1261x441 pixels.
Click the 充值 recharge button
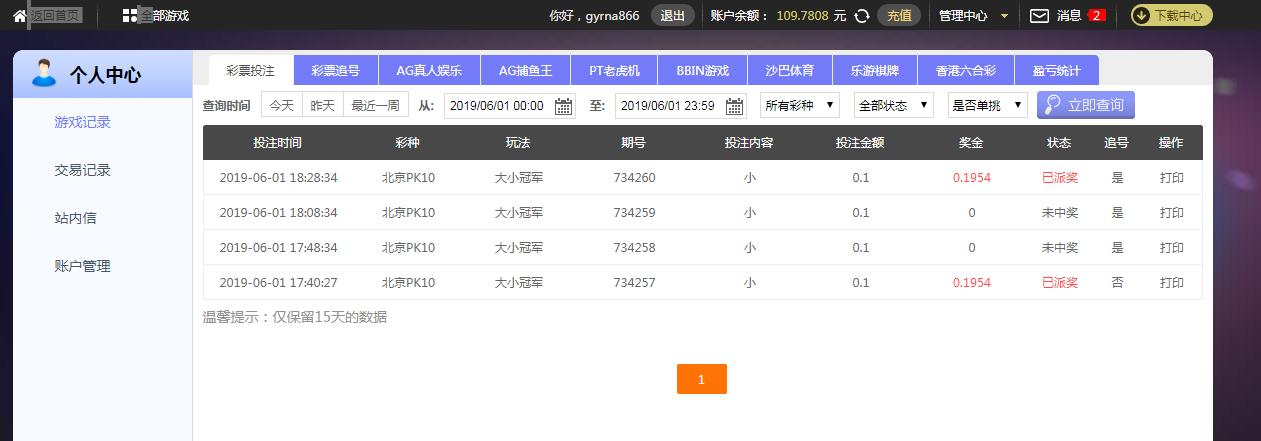(899, 16)
